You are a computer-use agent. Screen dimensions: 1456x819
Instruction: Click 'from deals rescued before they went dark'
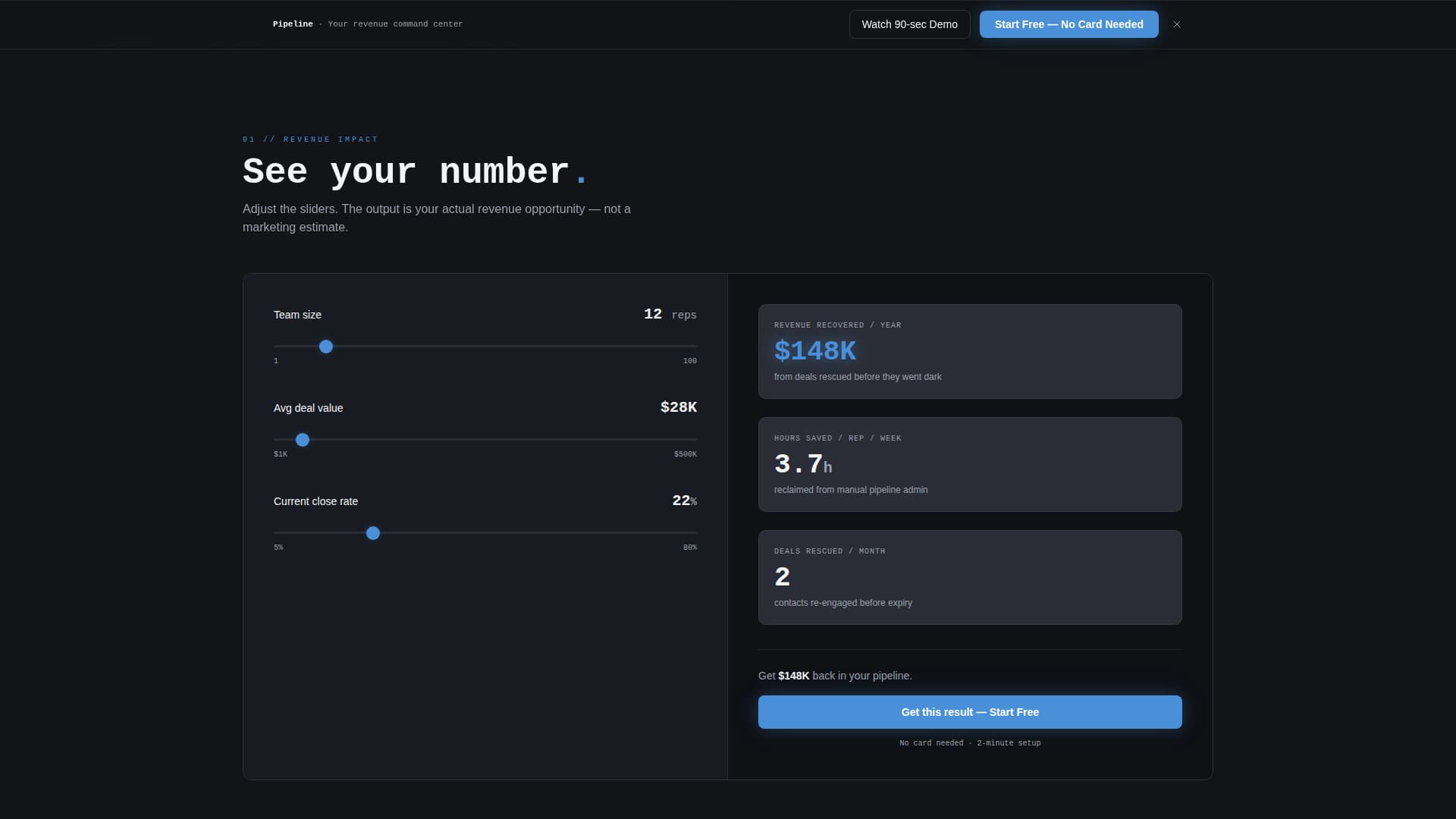point(858,377)
